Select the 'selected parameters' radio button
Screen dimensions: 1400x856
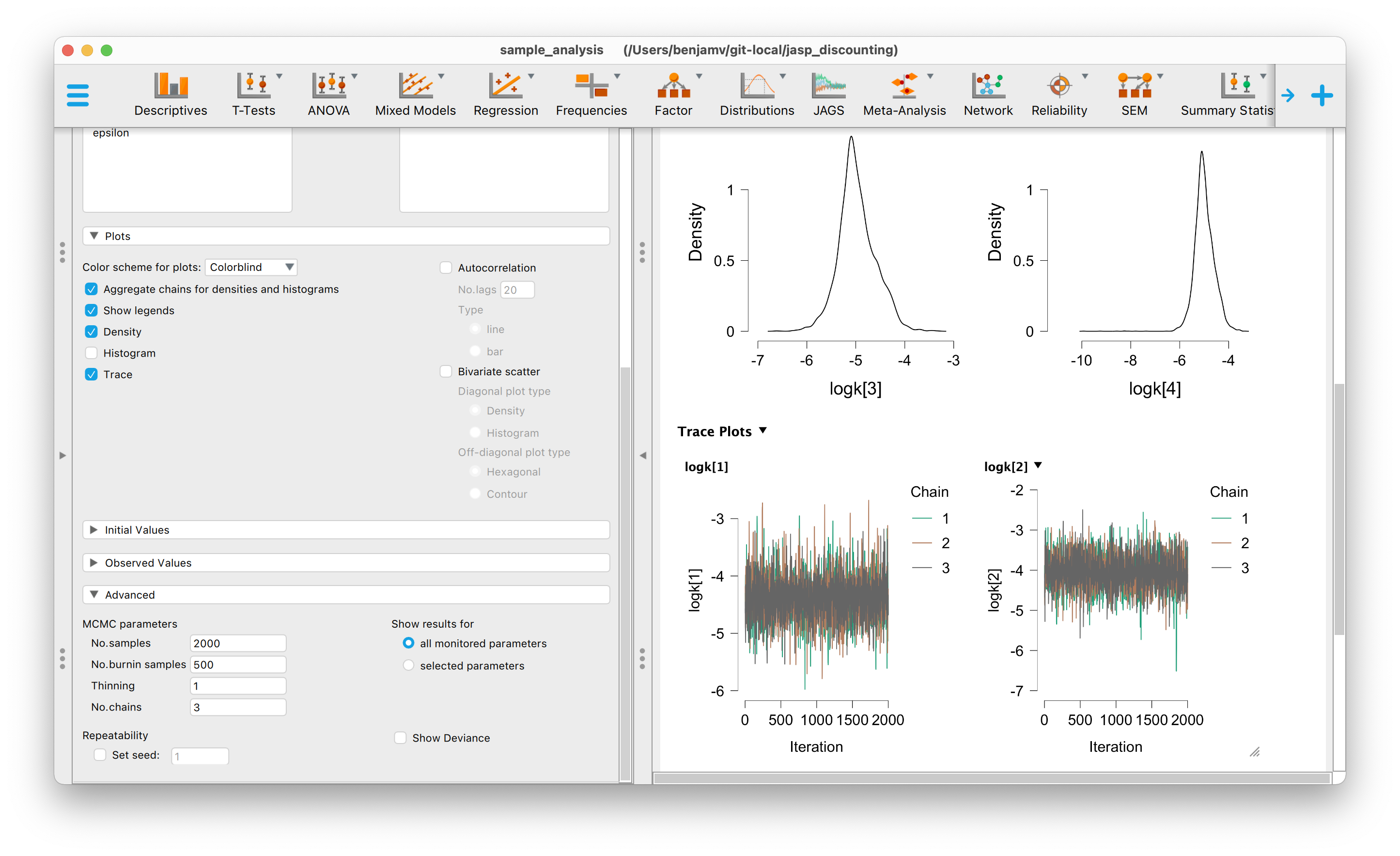pyautogui.click(x=408, y=666)
